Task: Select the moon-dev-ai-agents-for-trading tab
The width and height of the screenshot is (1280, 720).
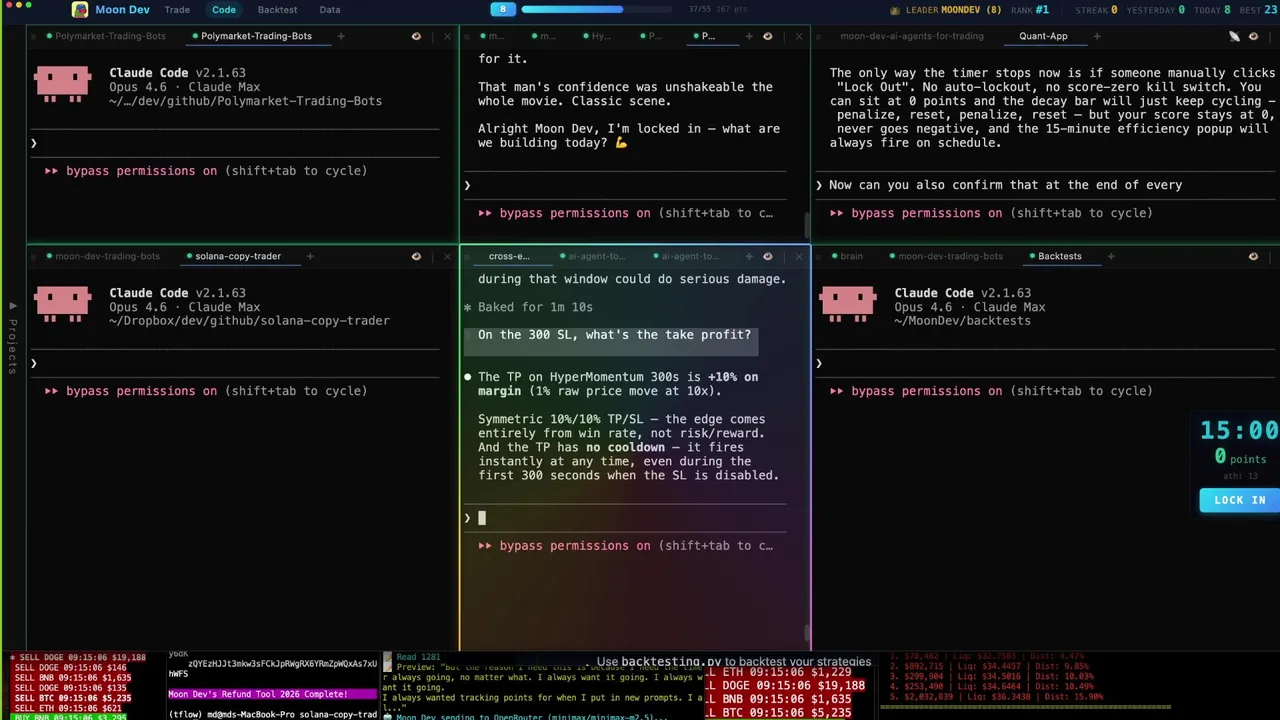Action: click(912, 36)
